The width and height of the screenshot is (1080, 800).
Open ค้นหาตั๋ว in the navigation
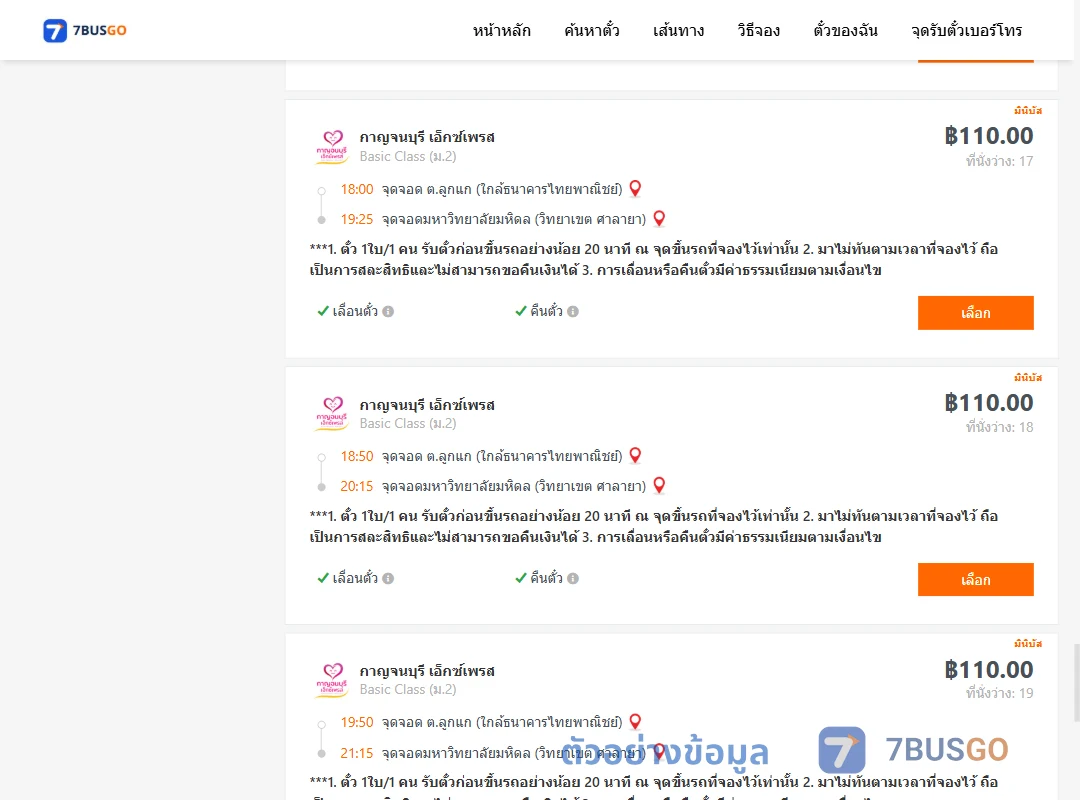(592, 30)
